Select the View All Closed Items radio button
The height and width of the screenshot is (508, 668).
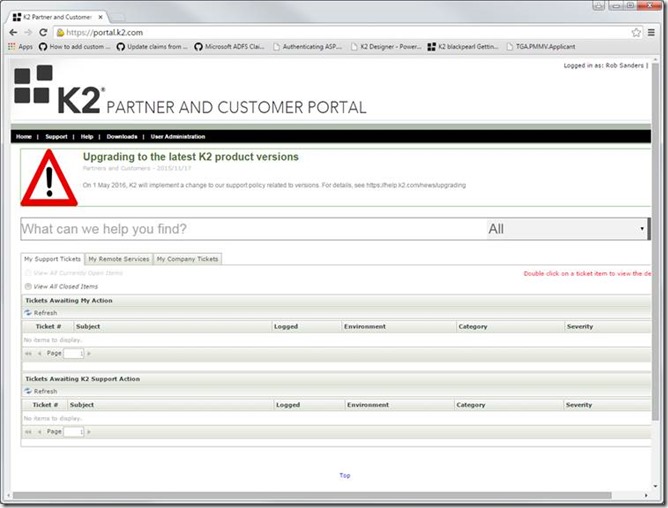(x=27, y=286)
